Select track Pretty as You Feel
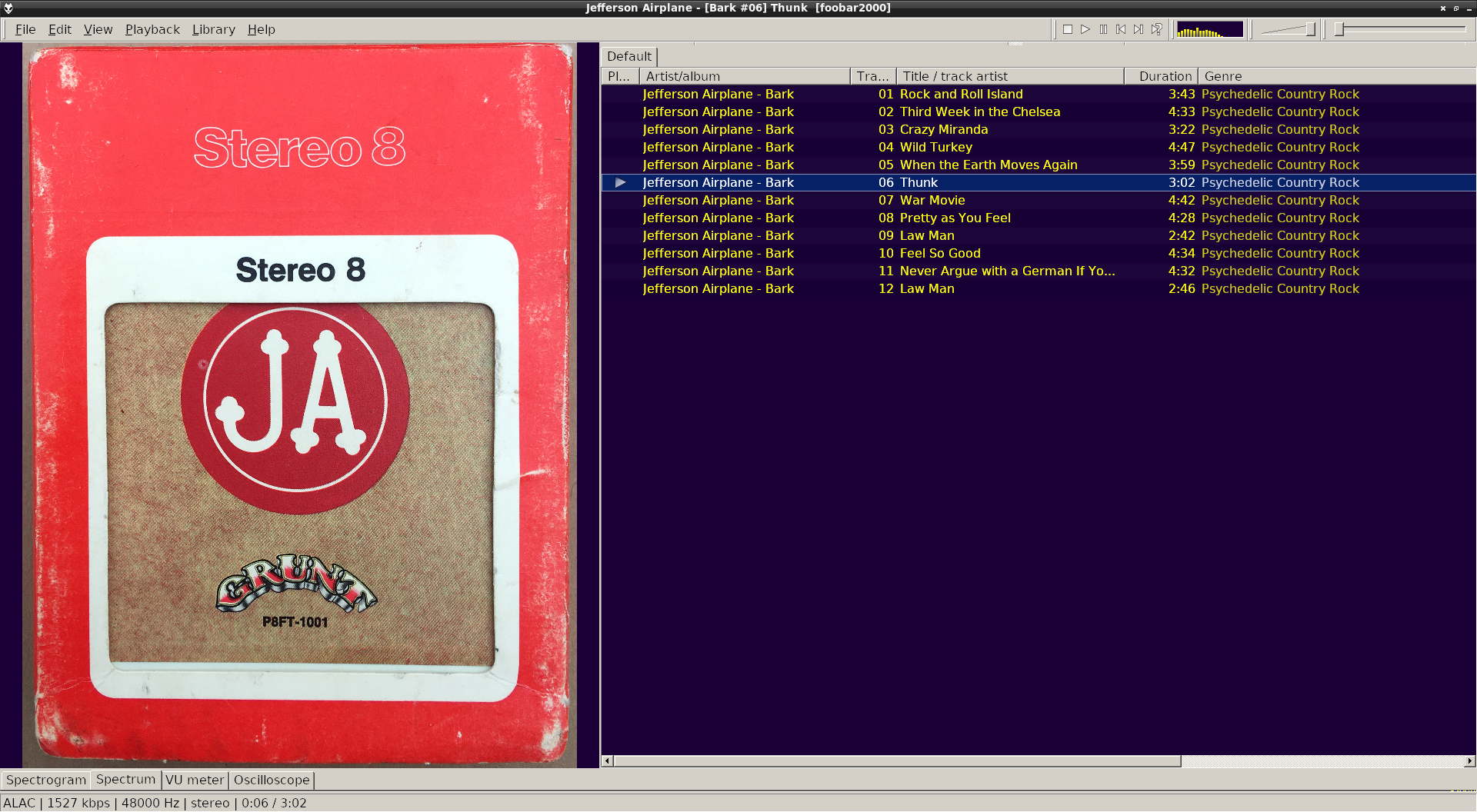This screenshot has height=812, width=1477. point(1039,218)
